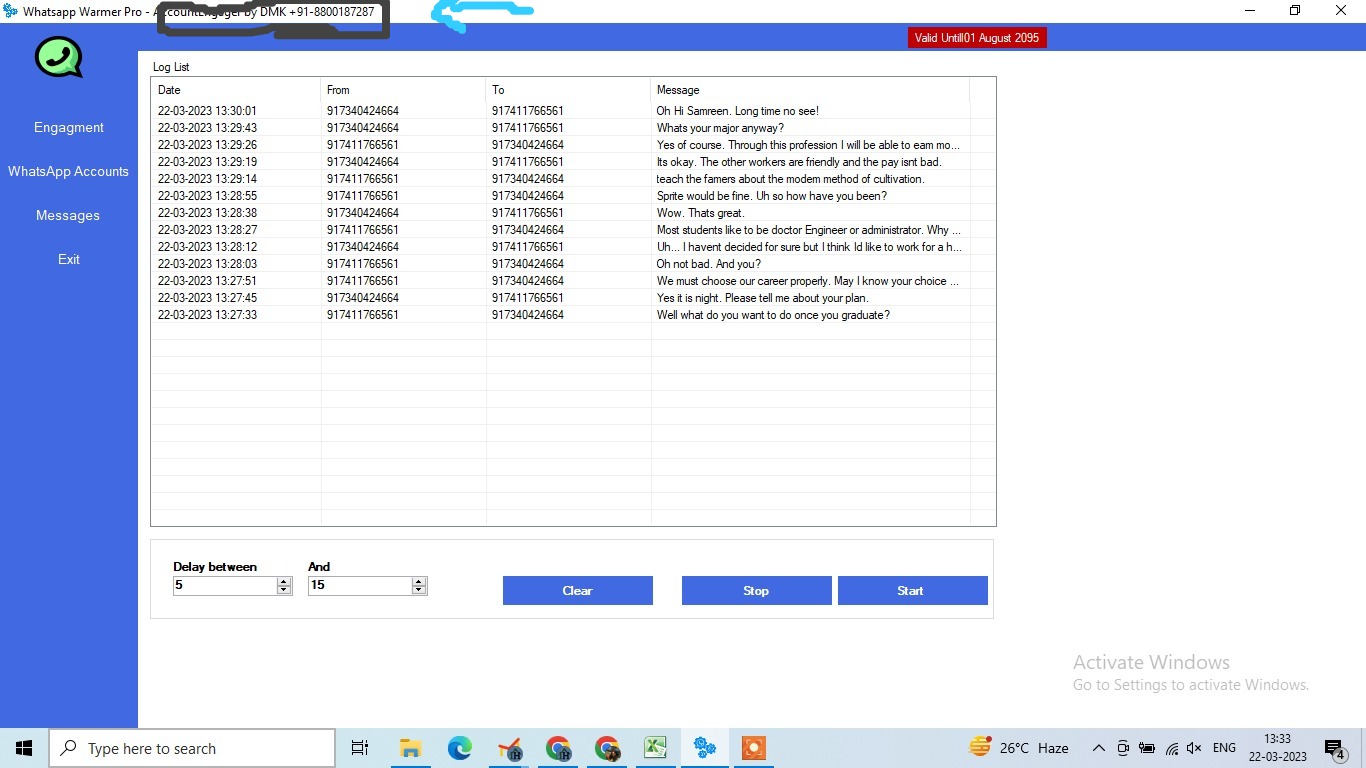Open Task View from the taskbar
Image resolution: width=1366 pixels, height=768 pixels.
click(x=360, y=748)
